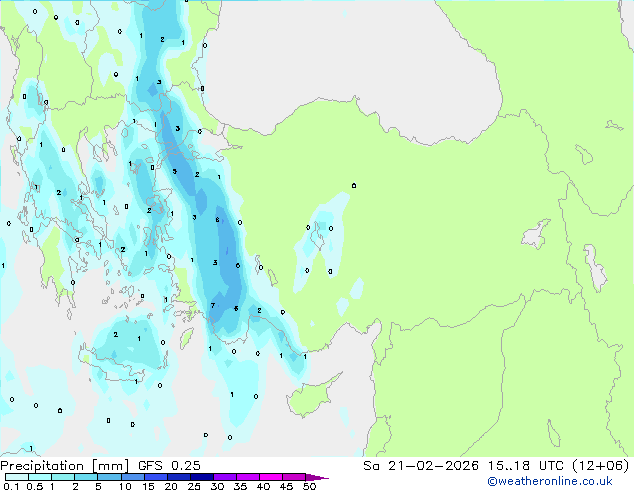Click the 35–40 mm legend color swatch
This screenshot has height=490, width=634.
click(x=247, y=477)
